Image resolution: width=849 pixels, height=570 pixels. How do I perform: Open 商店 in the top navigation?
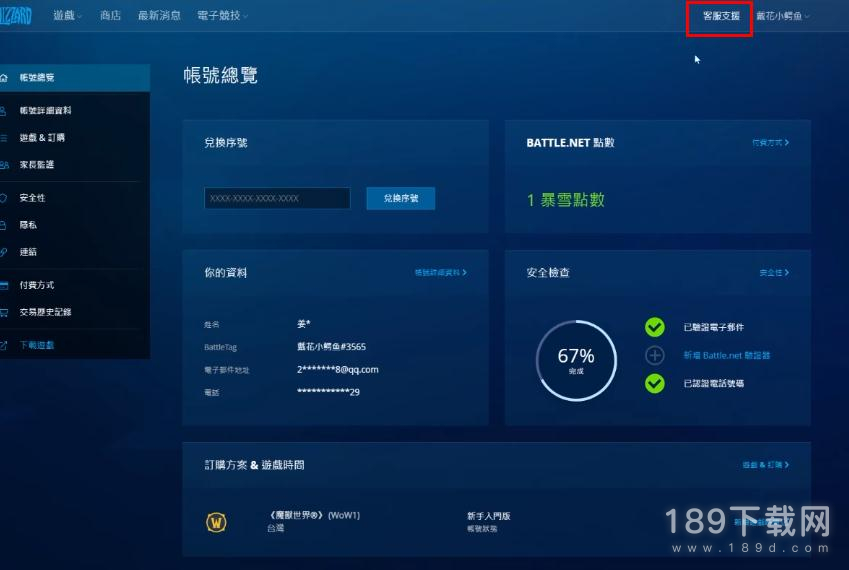coord(111,16)
